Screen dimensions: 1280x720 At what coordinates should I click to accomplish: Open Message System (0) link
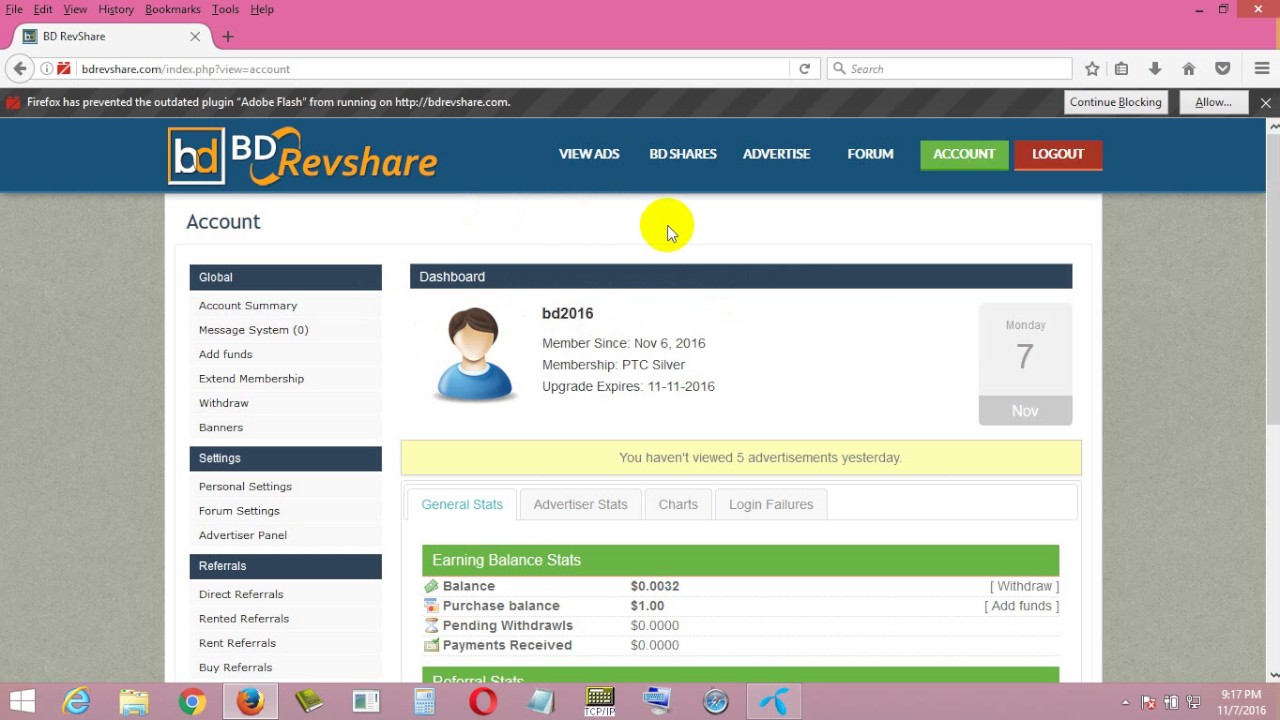point(254,330)
